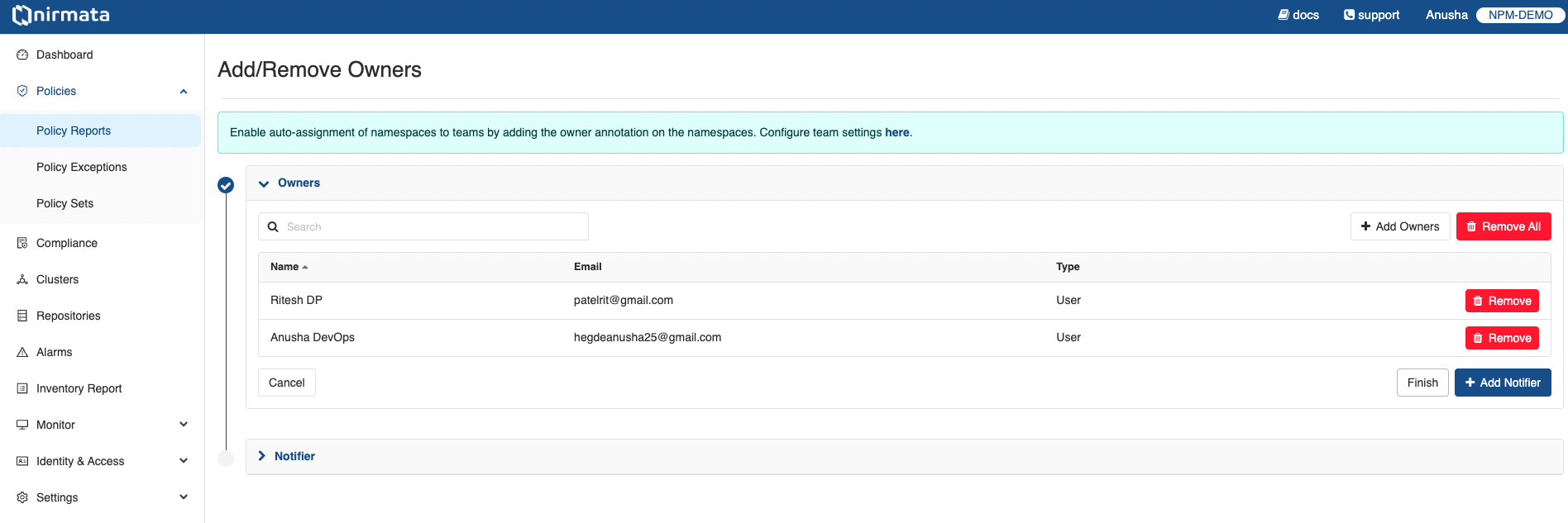Click the Type column header
Screen dimensions: 1568x523
1068,267
